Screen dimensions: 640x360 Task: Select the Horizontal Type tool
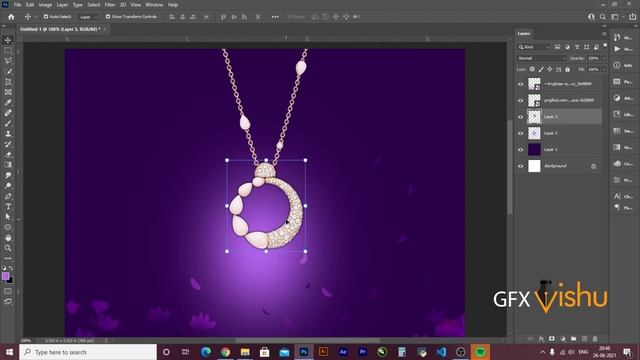point(8,207)
